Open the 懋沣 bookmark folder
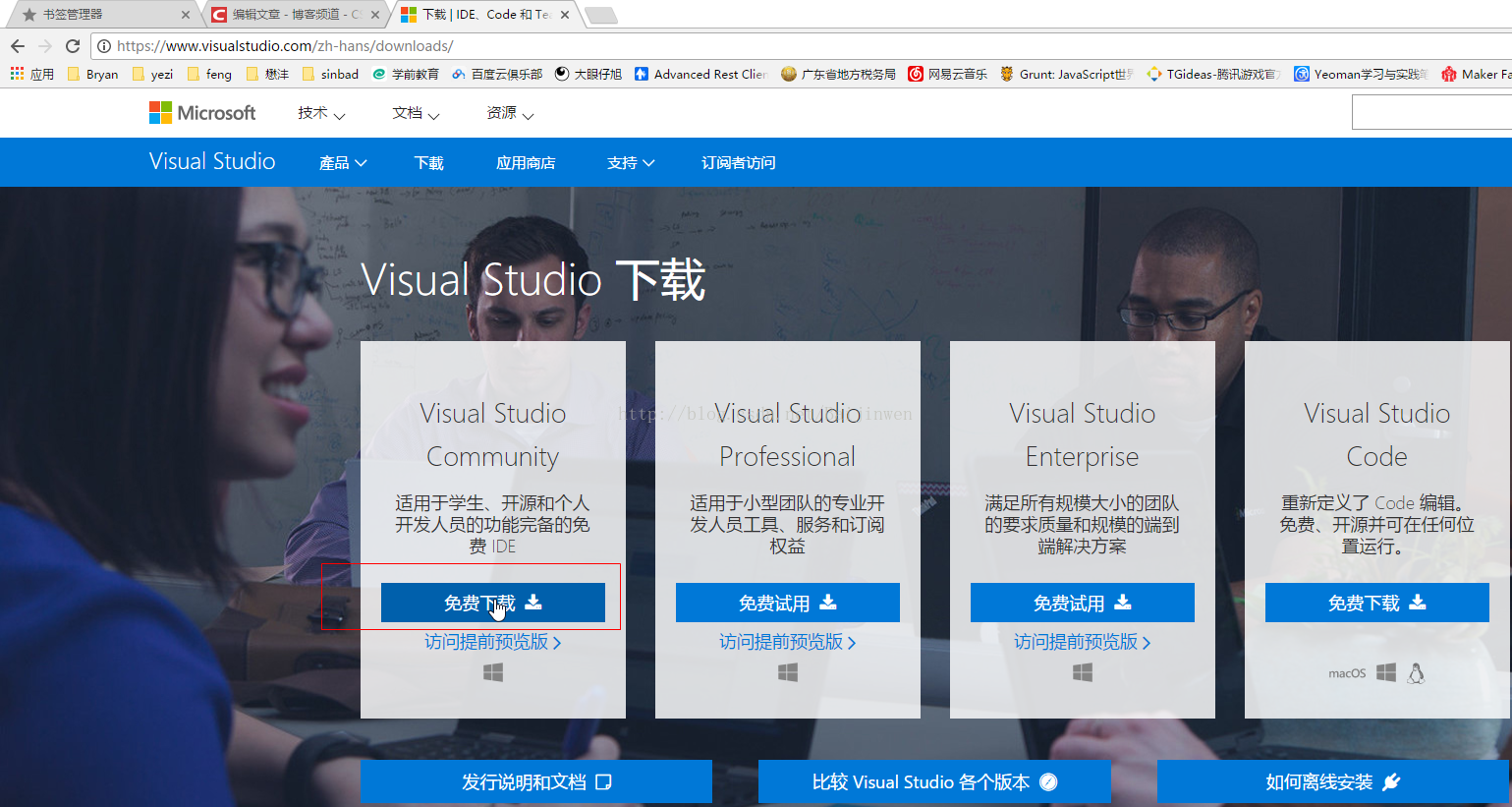Image resolution: width=1512 pixels, height=807 pixels. pyautogui.click(x=267, y=74)
